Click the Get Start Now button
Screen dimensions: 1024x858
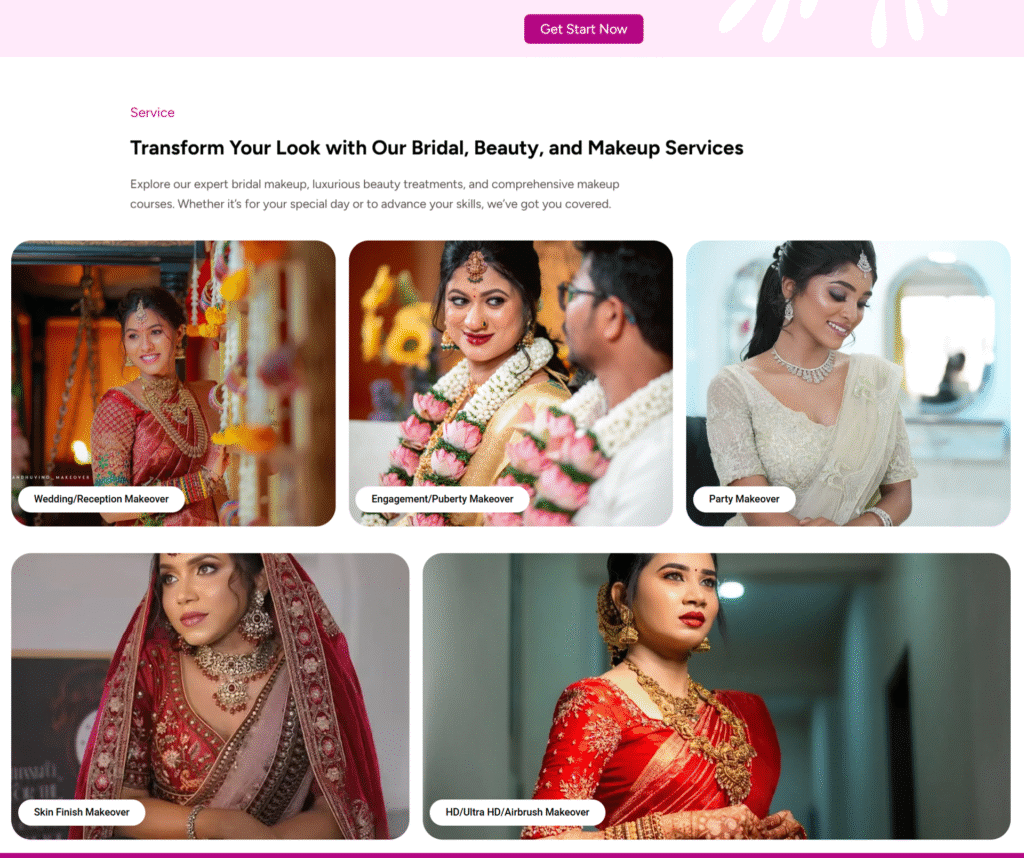[583, 29]
